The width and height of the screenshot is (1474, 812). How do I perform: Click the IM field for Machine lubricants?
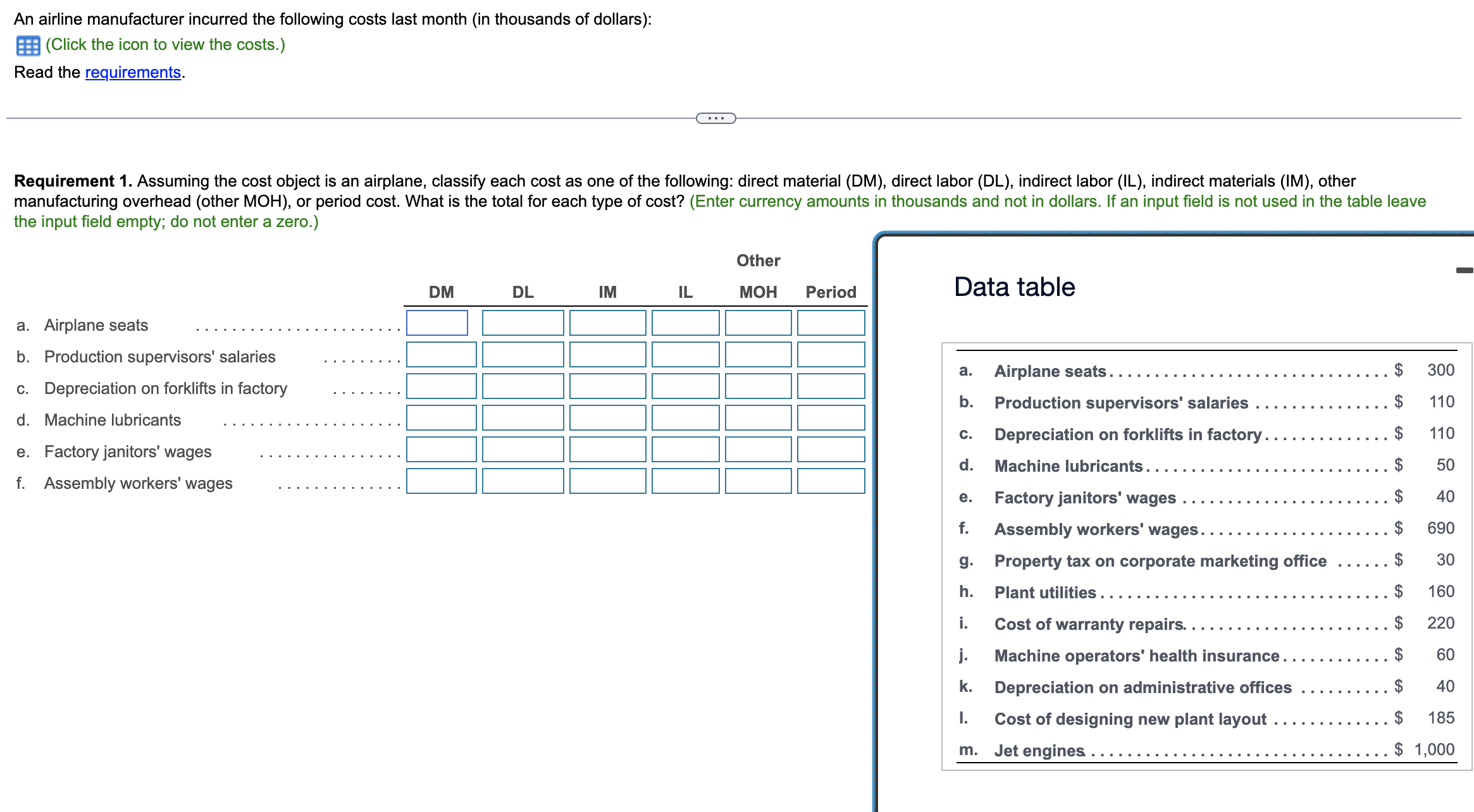click(607, 418)
